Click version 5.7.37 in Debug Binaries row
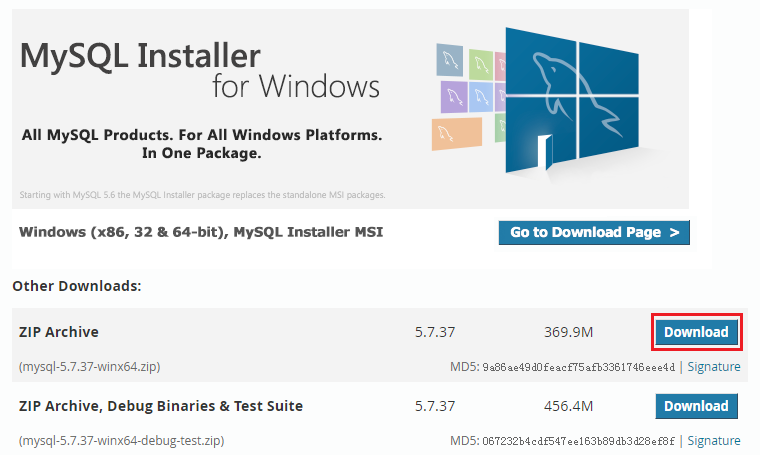 point(435,406)
